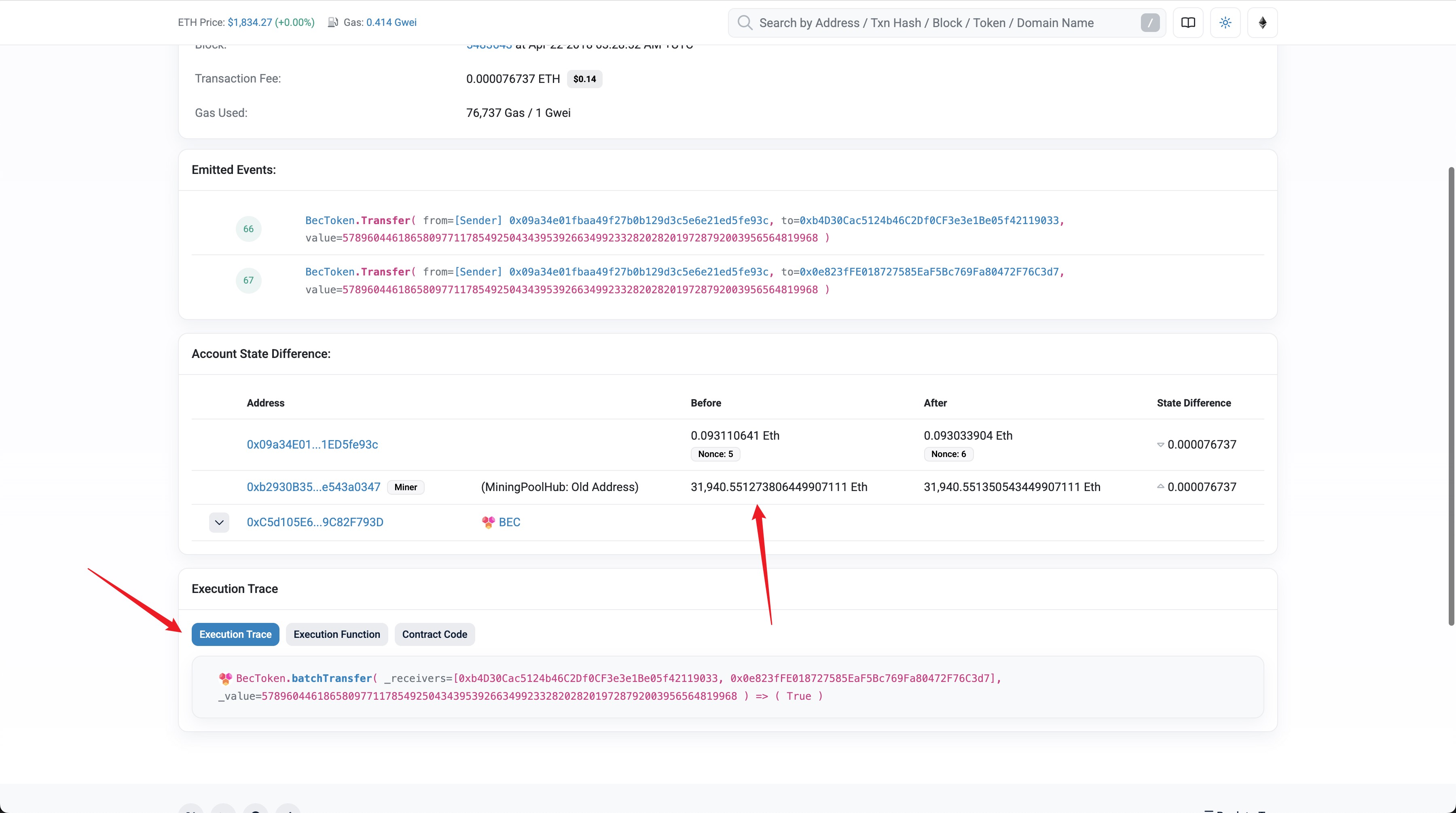Viewport: 1456px width, 813px height.
Task: Click the Before column header
Action: coord(706,403)
